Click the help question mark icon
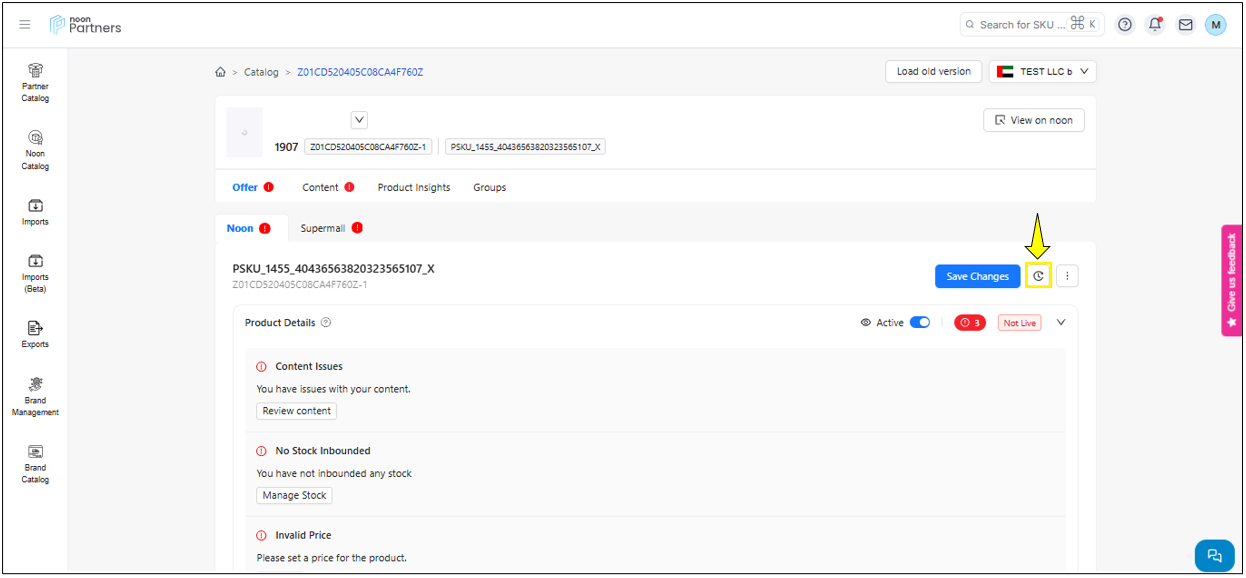This screenshot has height=578, width=1246. 1125,25
